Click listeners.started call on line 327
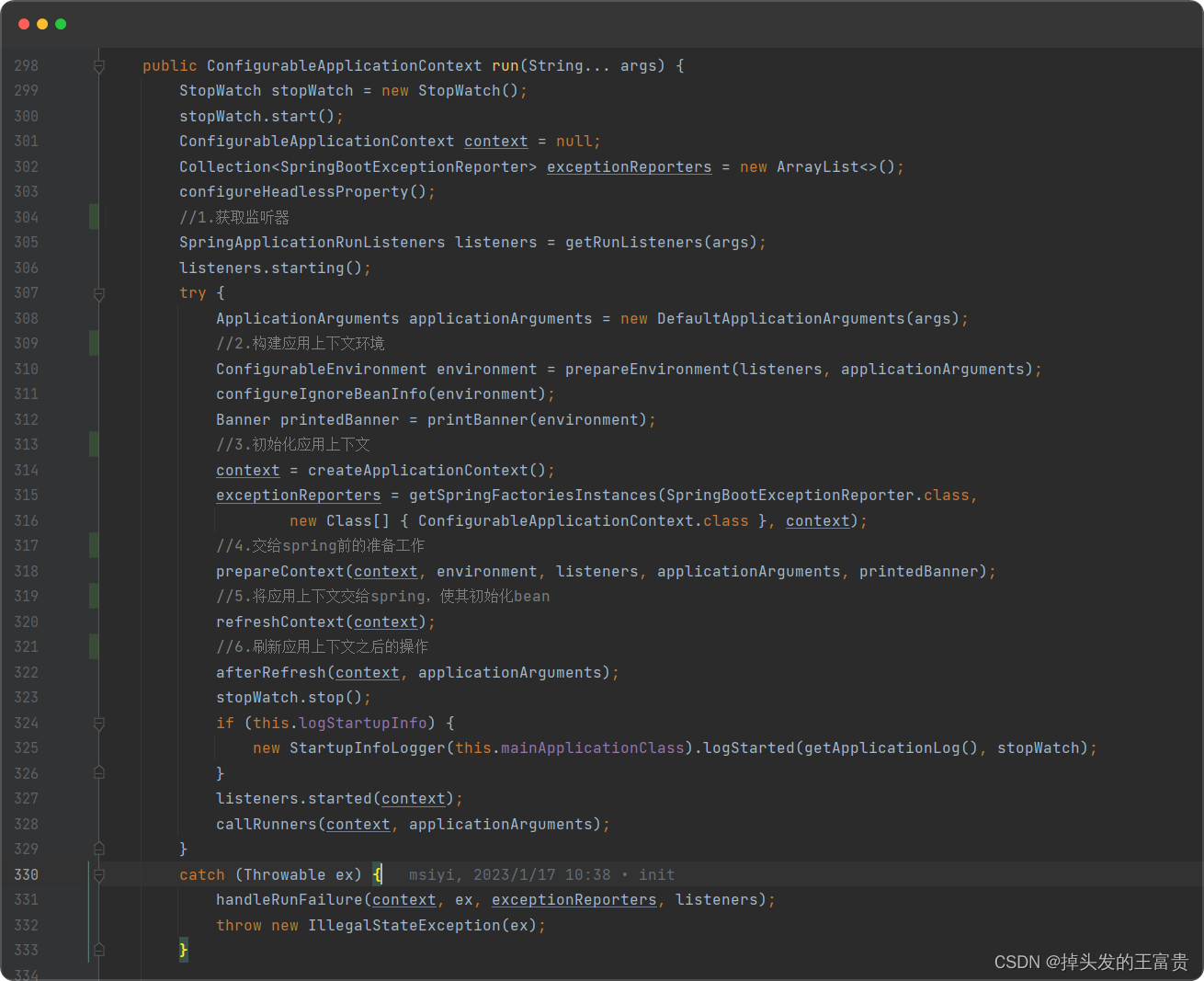 294,799
